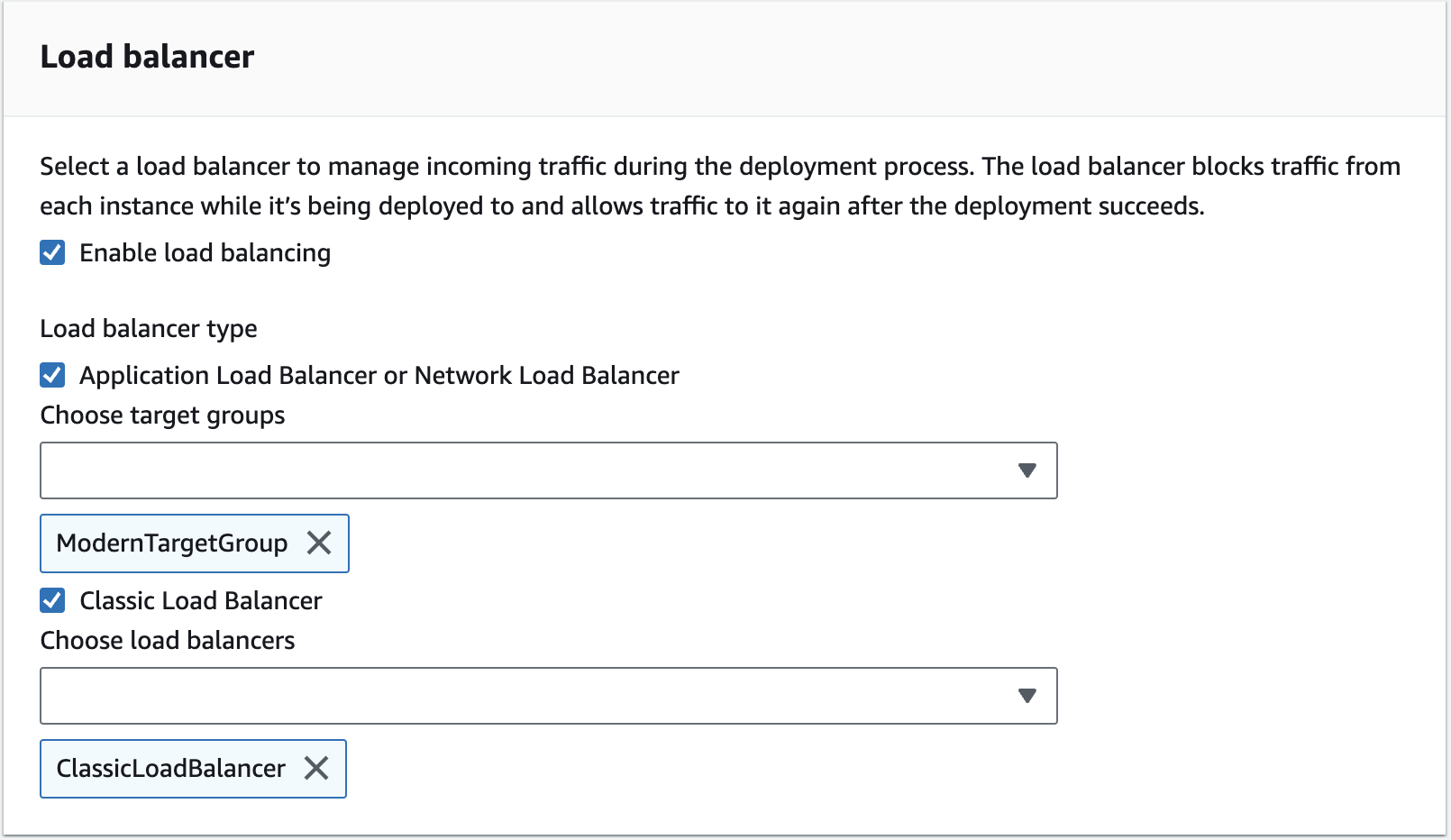
Task: Click the Choose target groups label
Action: tap(161, 415)
